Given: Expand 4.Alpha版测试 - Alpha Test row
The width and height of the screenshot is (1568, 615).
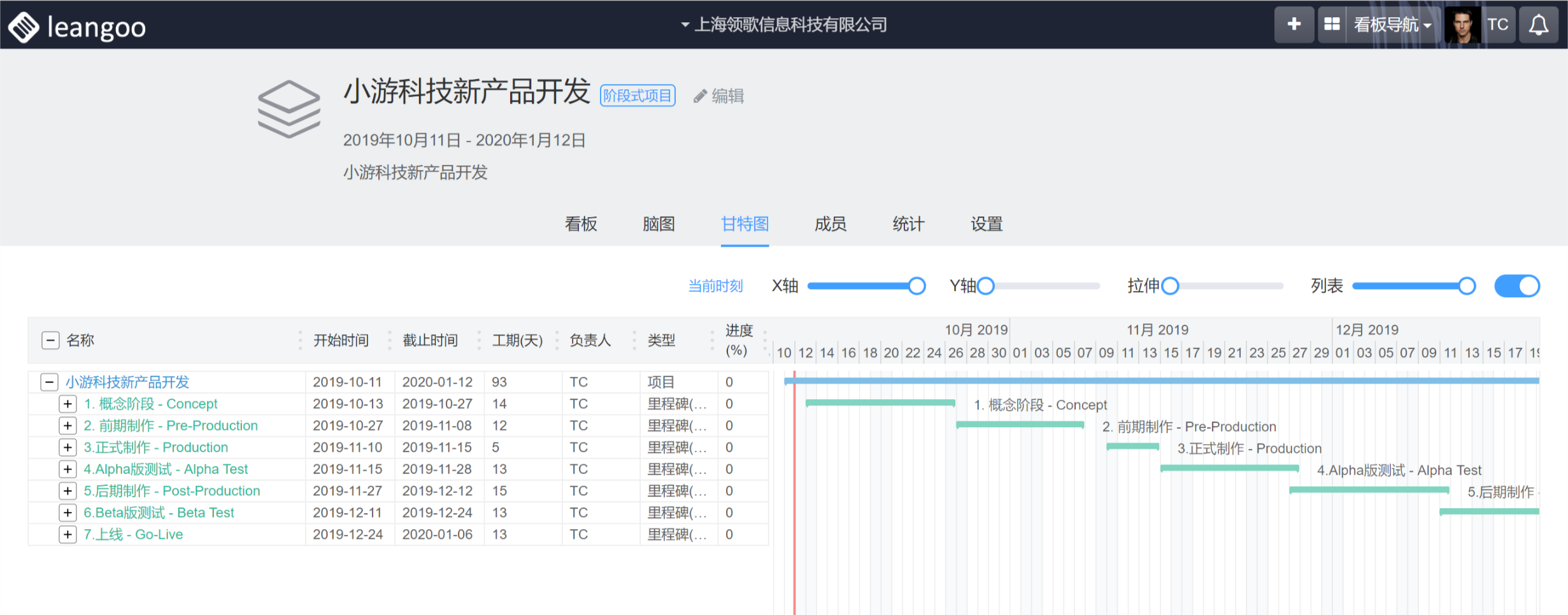Looking at the screenshot, I should tap(68, 469).
